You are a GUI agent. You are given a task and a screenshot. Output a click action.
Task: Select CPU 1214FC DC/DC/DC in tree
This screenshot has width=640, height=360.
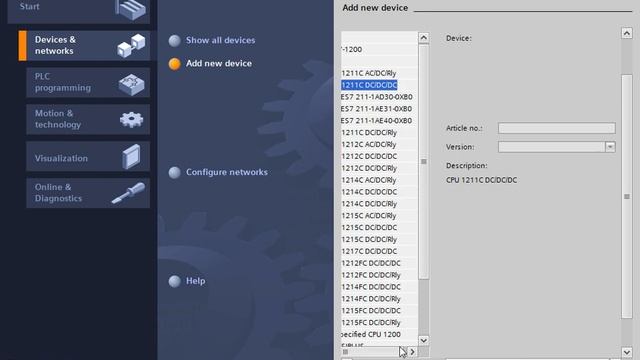click(371, 287)
